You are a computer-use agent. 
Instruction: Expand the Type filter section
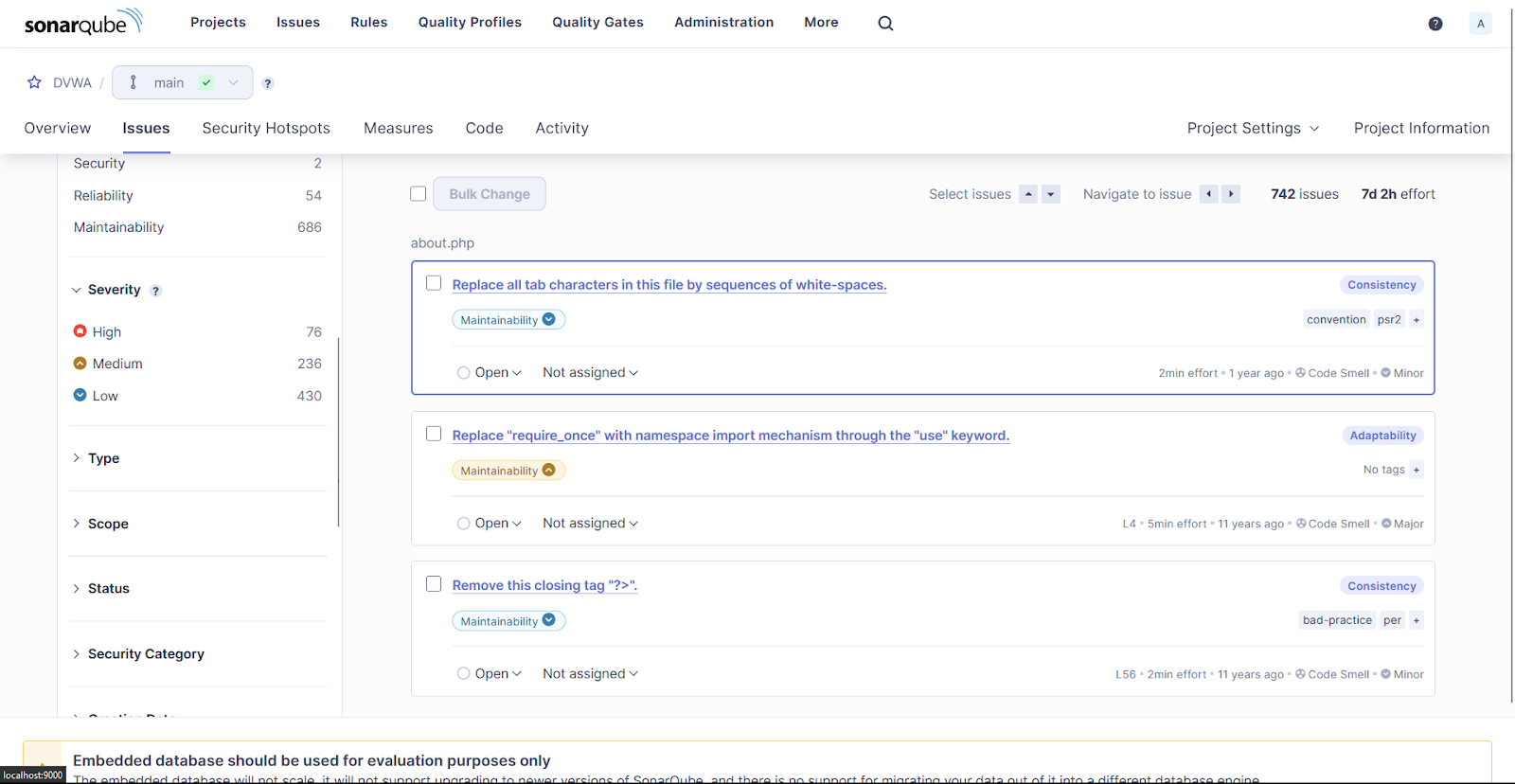pyautogui.click(x=103, y=458)
